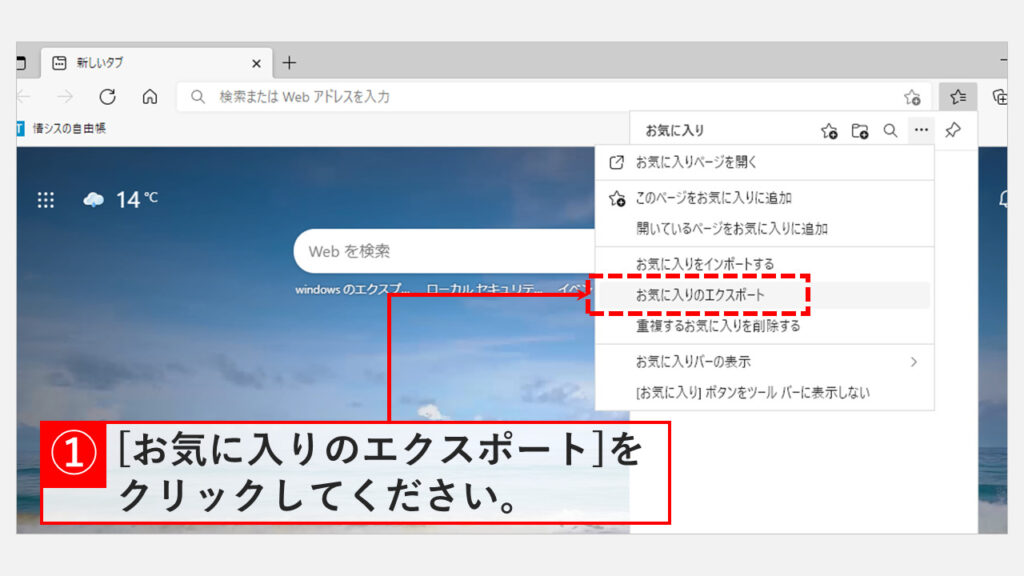Search favorites with the magnifier icon
Viewport: 1024px width, 576px height.
tap(890, 130)
